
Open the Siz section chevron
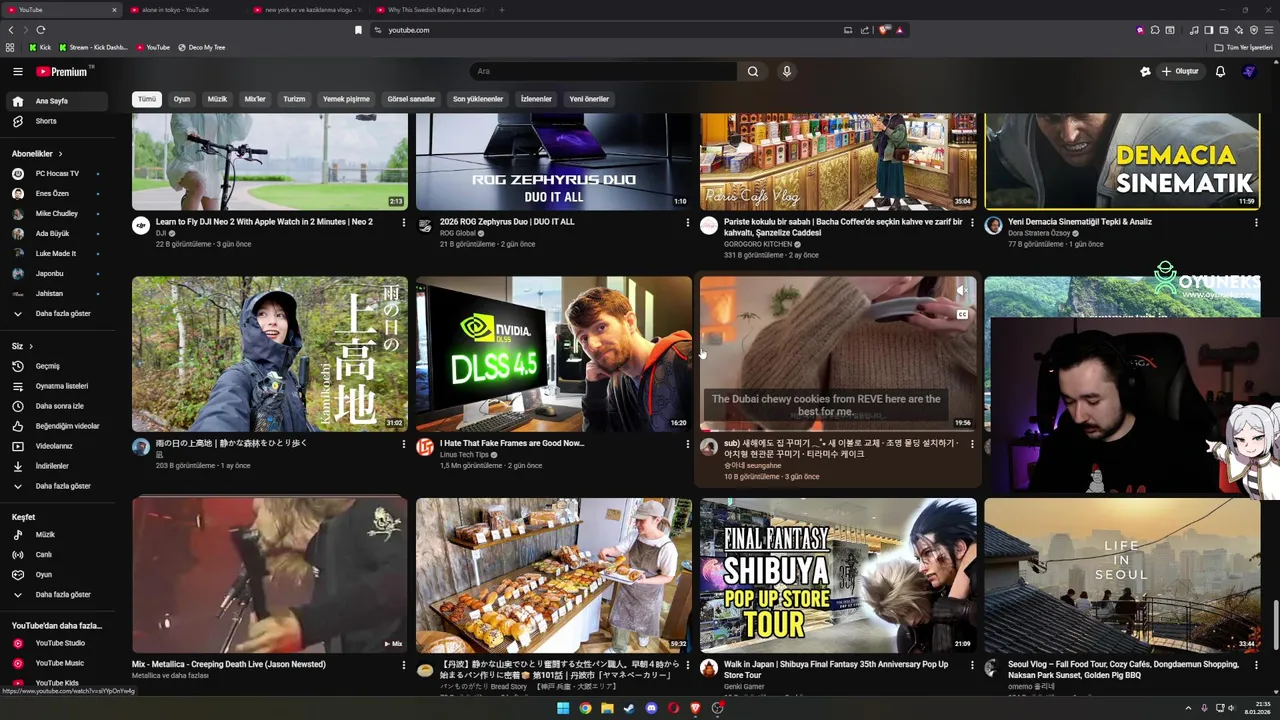point(31,346)
